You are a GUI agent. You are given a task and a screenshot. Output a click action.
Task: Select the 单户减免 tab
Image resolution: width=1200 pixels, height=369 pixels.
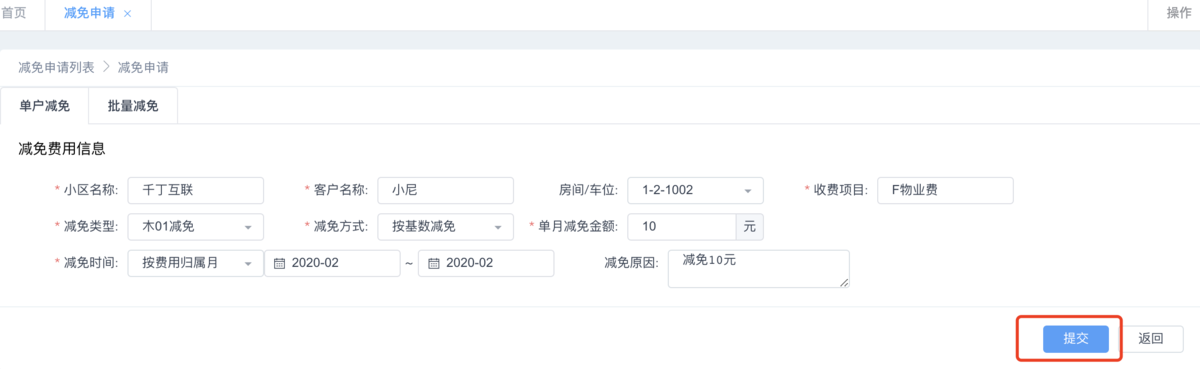[45, 106]
